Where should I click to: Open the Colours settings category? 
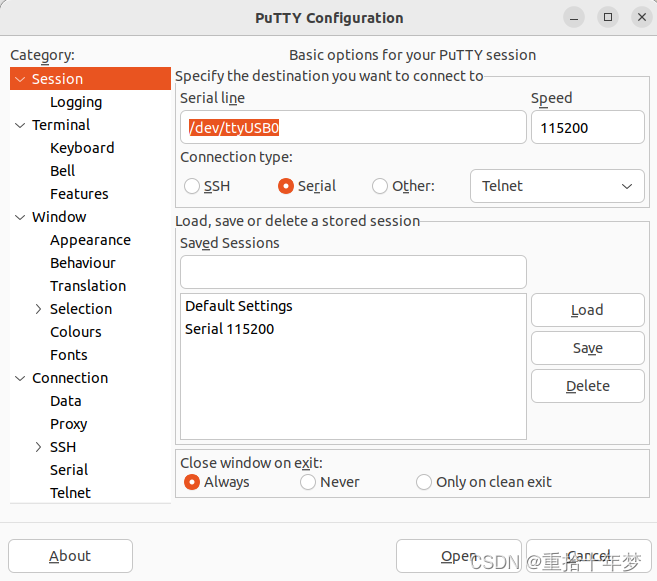(x=76, y=332)
